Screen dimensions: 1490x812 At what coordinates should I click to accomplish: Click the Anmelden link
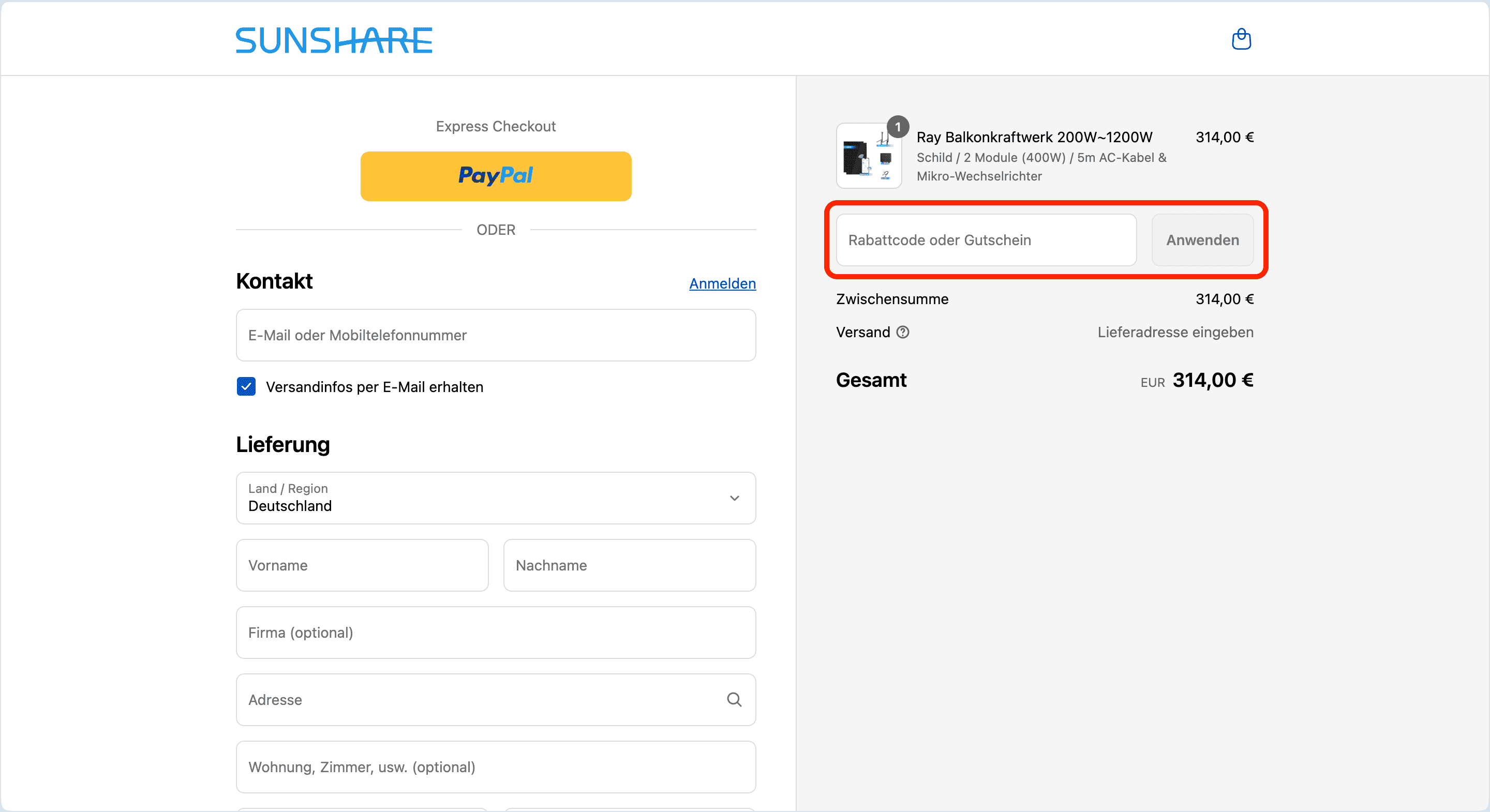click(722, 283)
